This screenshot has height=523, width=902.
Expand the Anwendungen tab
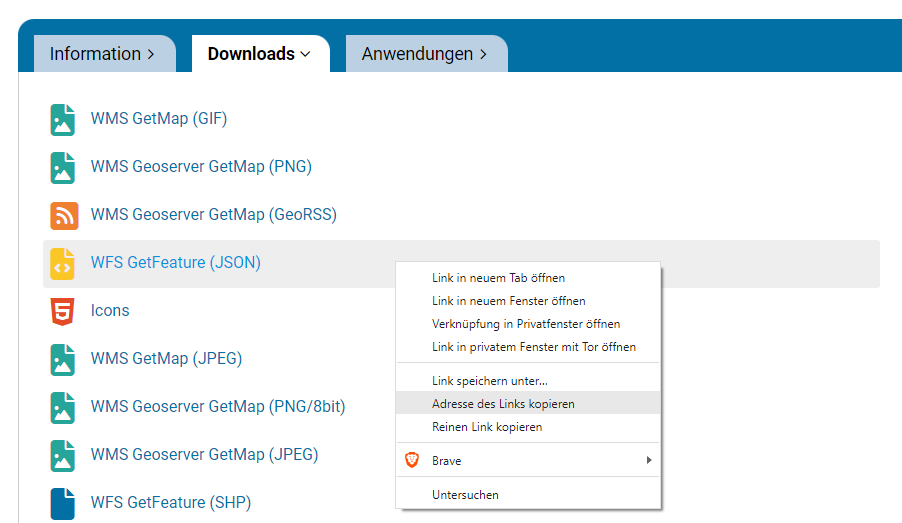pos(424,54)
